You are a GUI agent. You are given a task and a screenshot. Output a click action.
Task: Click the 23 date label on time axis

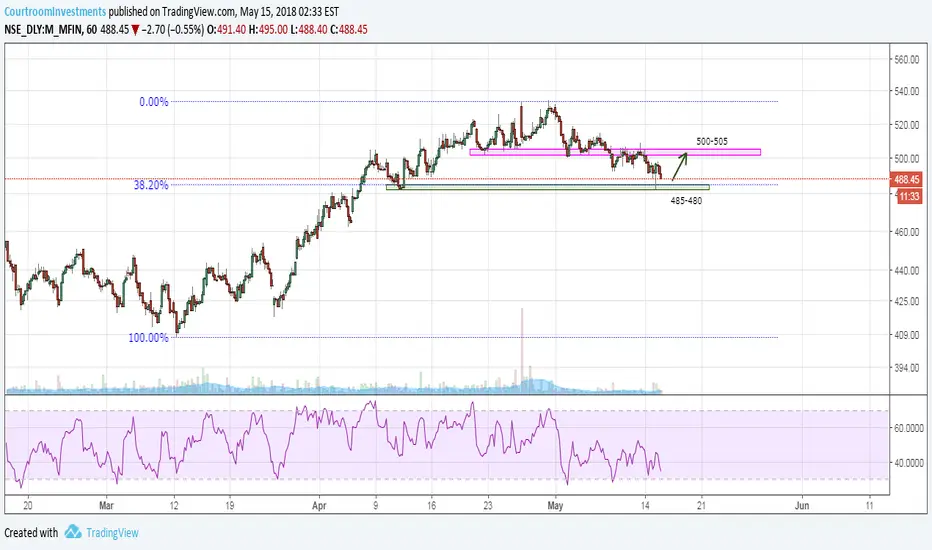[x=488, y=505]
